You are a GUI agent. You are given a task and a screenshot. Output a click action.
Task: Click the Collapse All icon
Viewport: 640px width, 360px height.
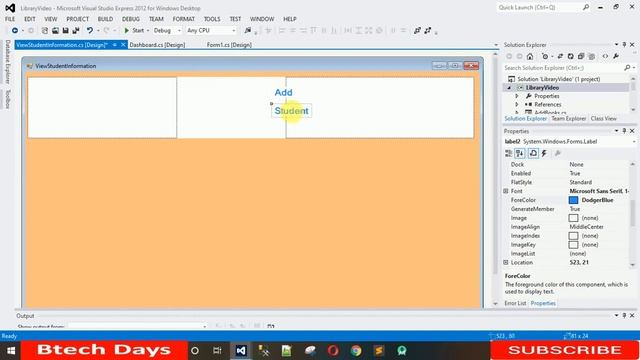click(x=581, y=56)
